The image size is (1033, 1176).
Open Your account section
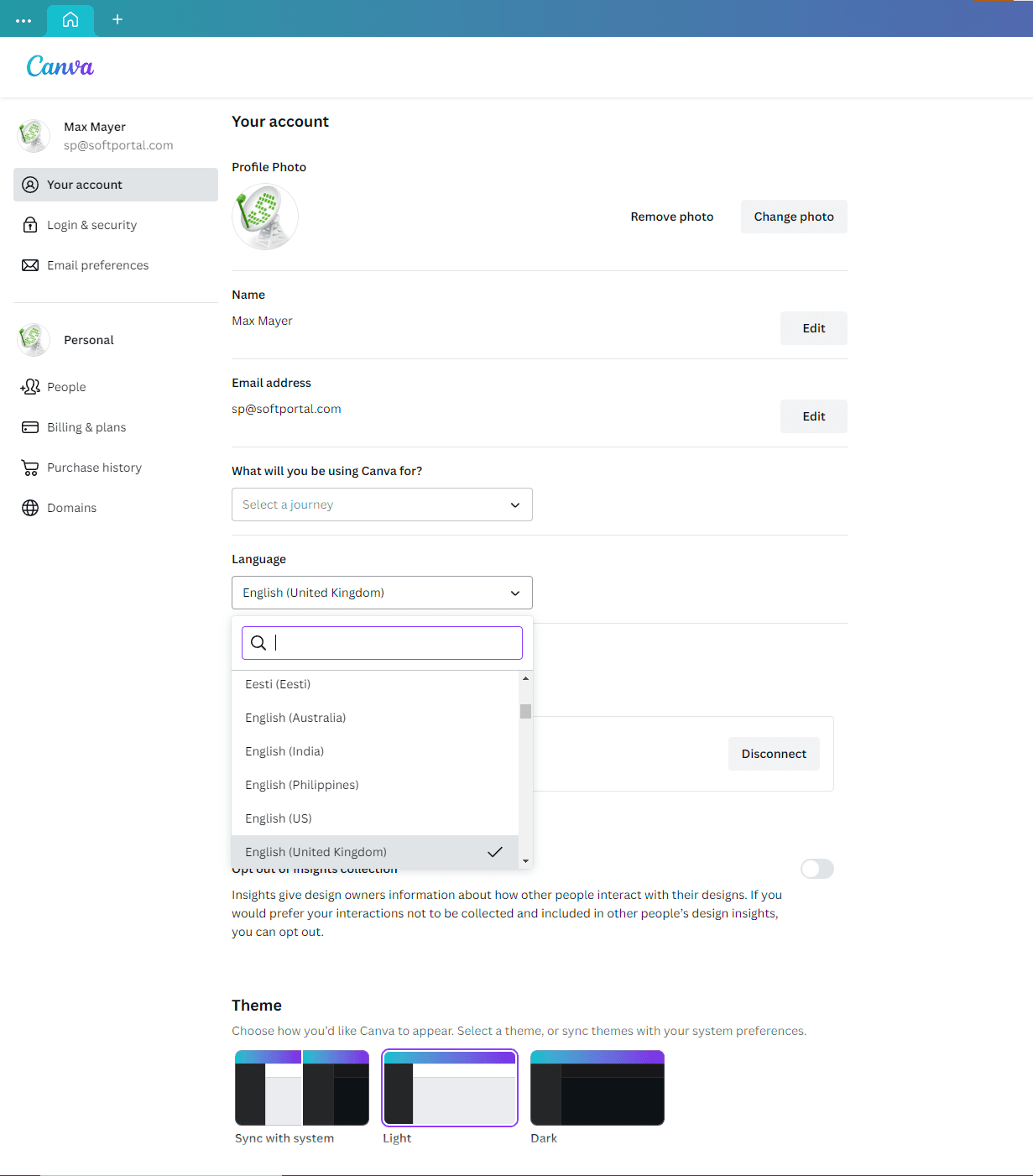pyautogui.click(x=116, y=185)
